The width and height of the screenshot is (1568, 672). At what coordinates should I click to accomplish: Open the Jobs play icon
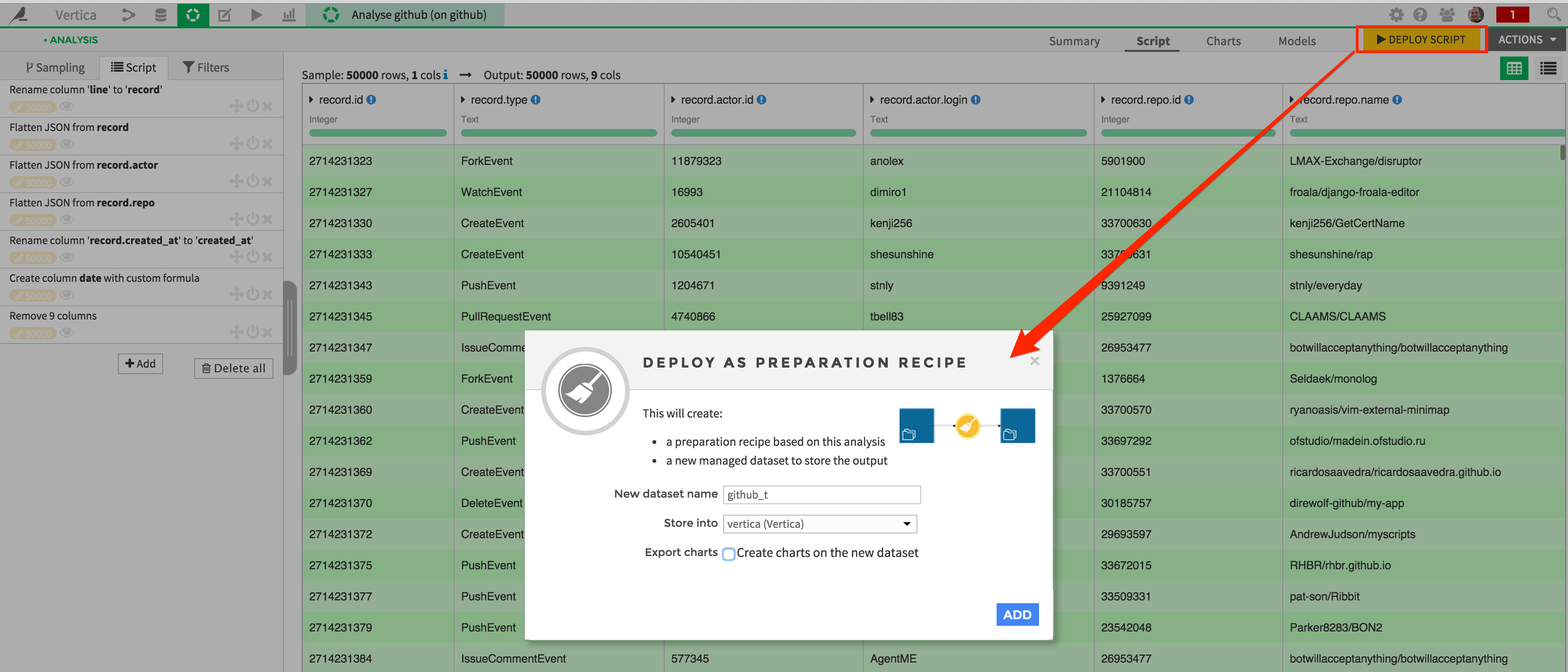[x=256, y=15]
